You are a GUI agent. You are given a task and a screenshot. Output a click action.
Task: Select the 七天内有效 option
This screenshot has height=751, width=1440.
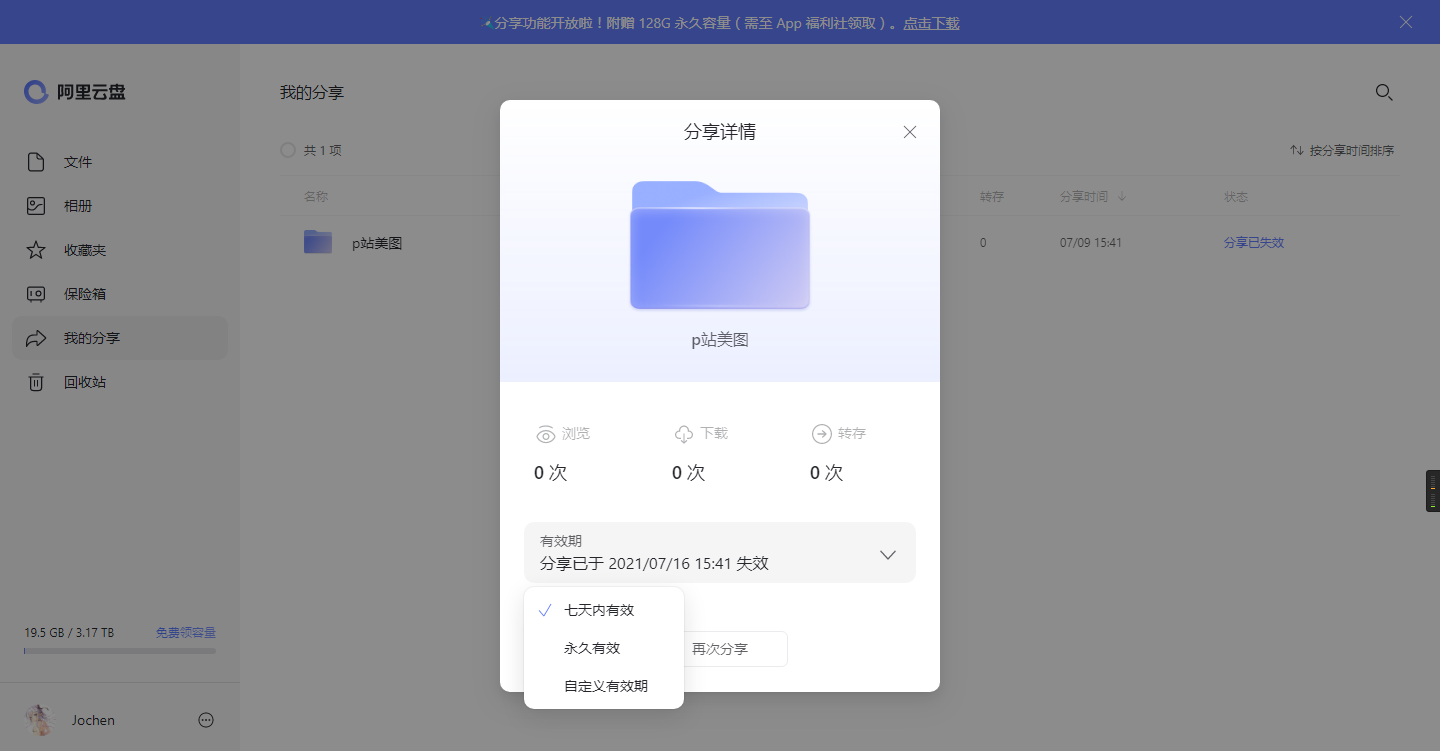point(599,610)
